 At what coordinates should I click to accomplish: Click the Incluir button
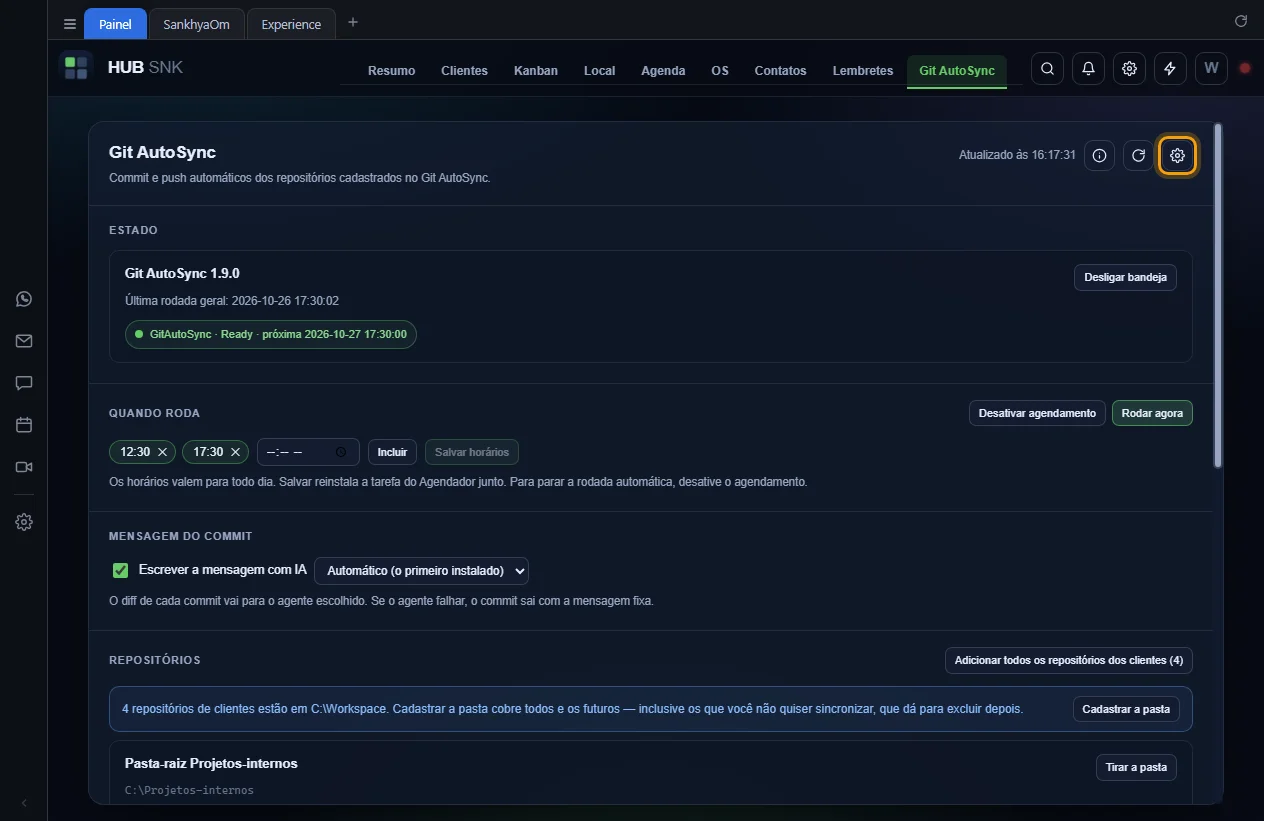click(x=392, y=452)
